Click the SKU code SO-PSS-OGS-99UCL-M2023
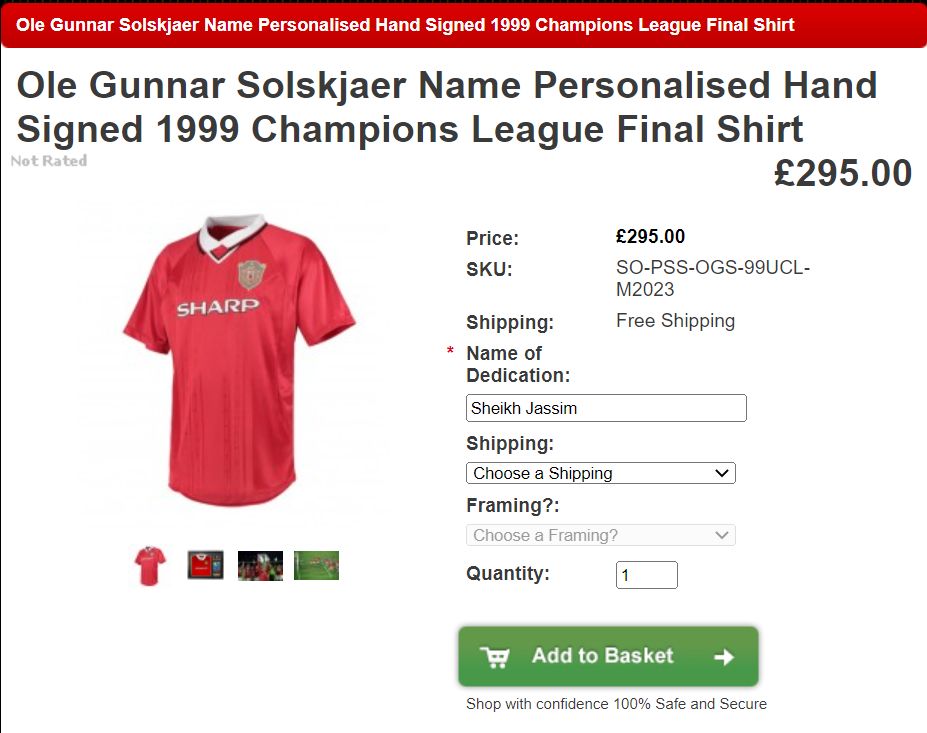This screenshot has width=927, height=733. point(712,278)
